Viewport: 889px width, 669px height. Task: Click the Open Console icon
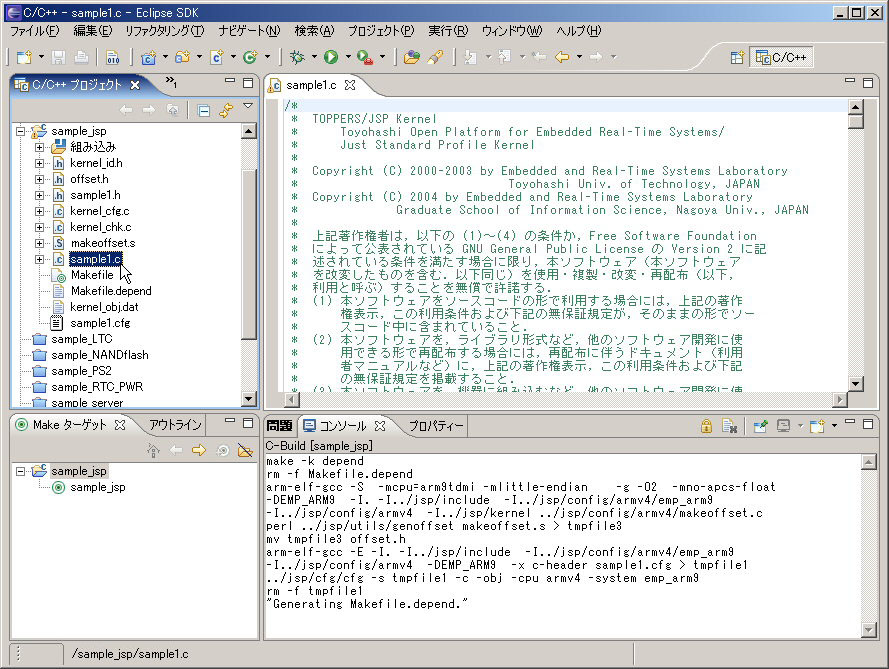817,426
